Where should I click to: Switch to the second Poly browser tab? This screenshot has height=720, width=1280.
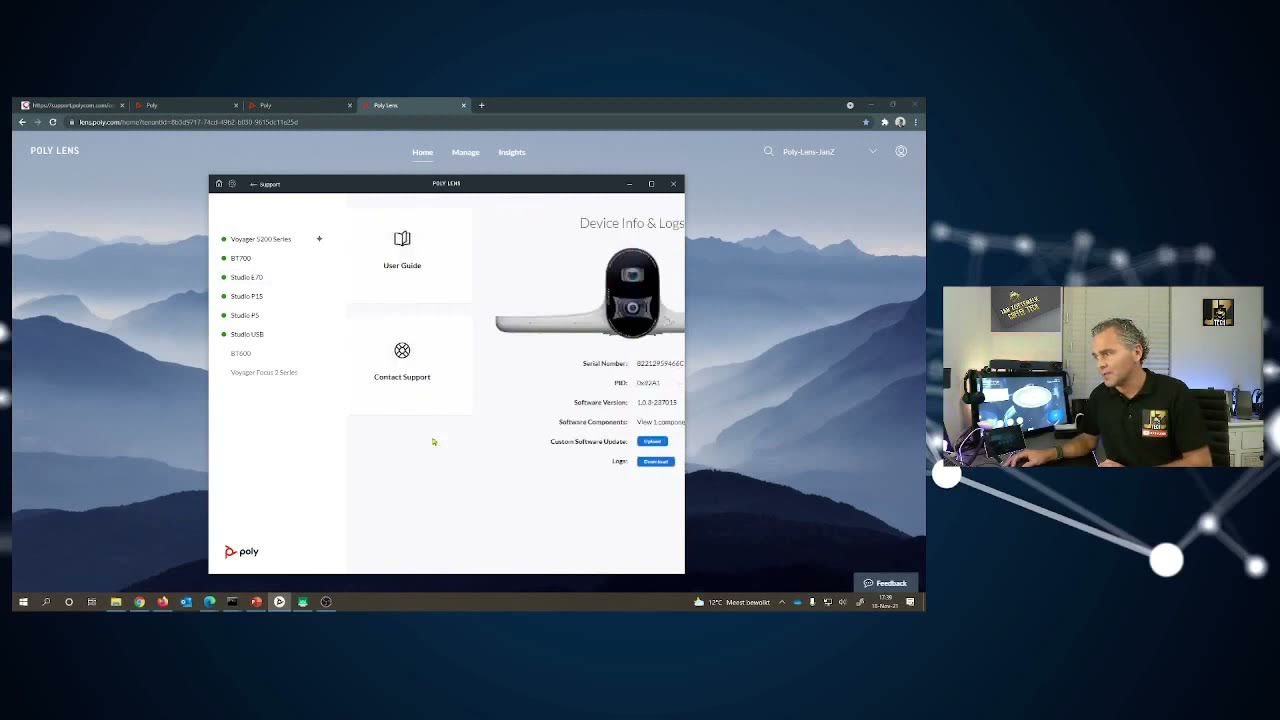[185, 105]
